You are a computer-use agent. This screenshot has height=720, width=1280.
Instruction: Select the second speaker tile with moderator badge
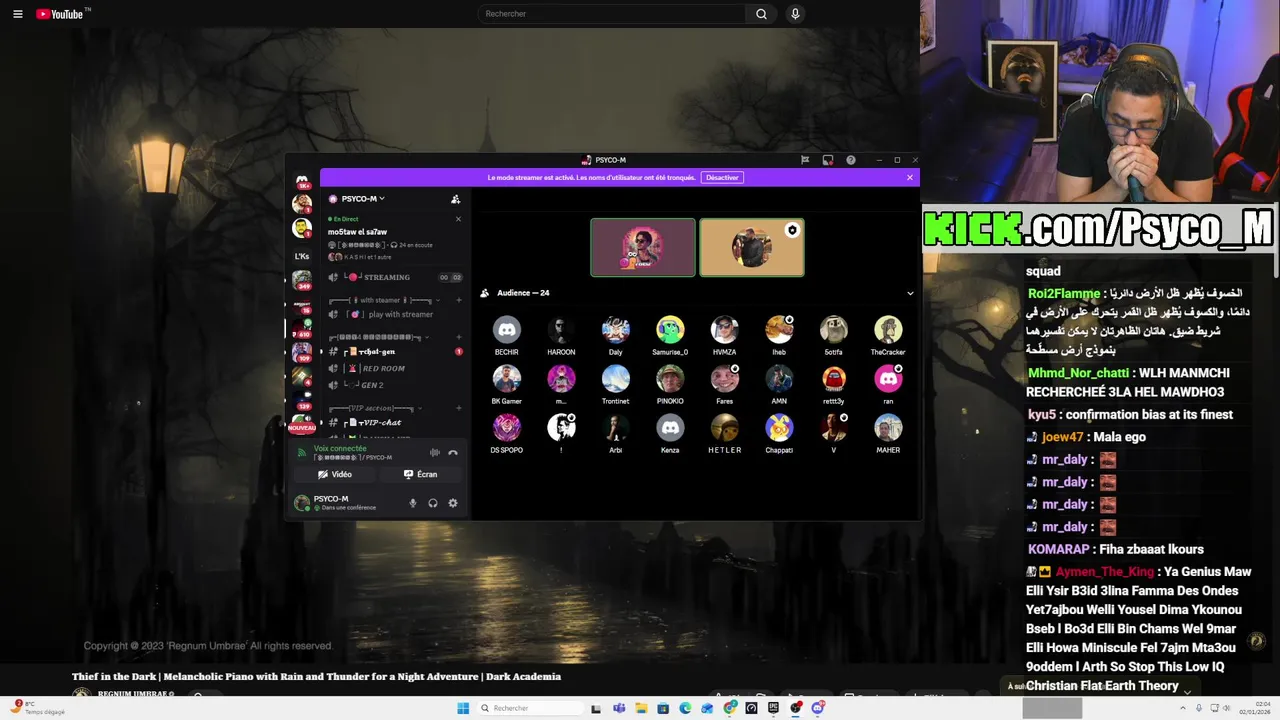(x=752, y=247)
